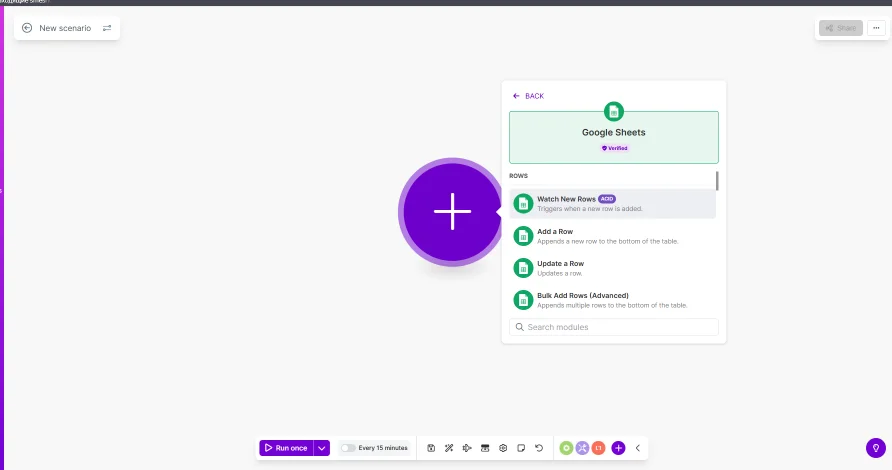Viewport: 892px width, 470px height.
Task: Click the orange text parser icon
Action: coord(598,448)
